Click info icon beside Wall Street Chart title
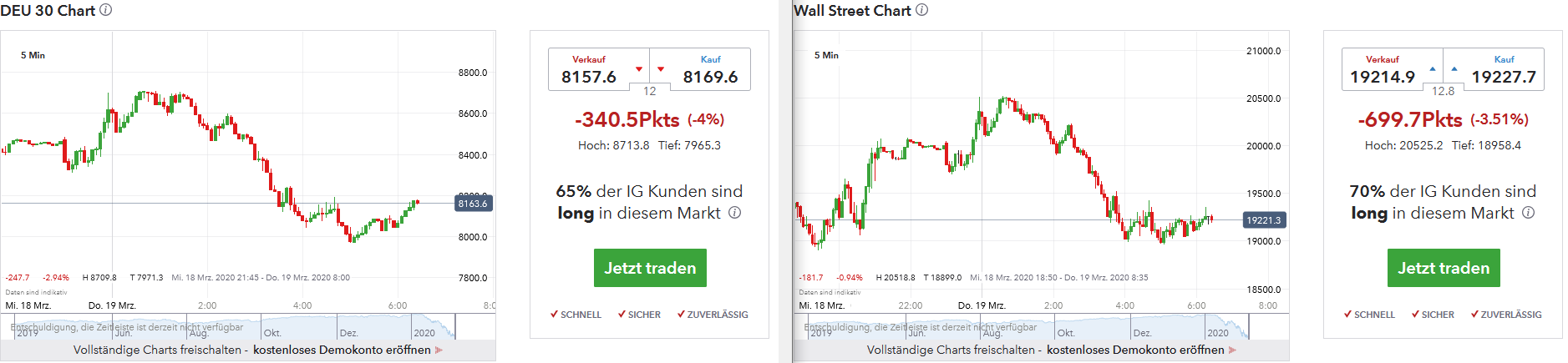Screen dimensions: 1568x363 pos(921,10)
